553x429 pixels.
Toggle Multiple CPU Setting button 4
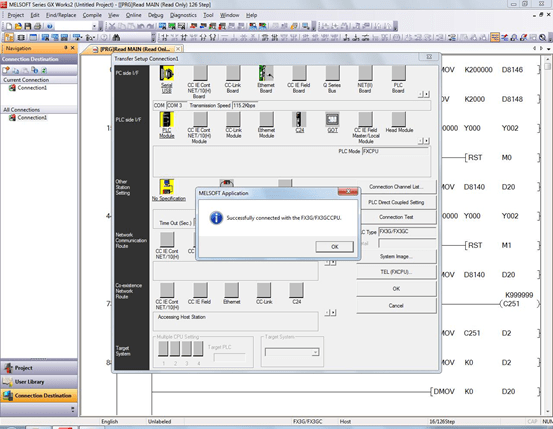[x=198, y=349]
